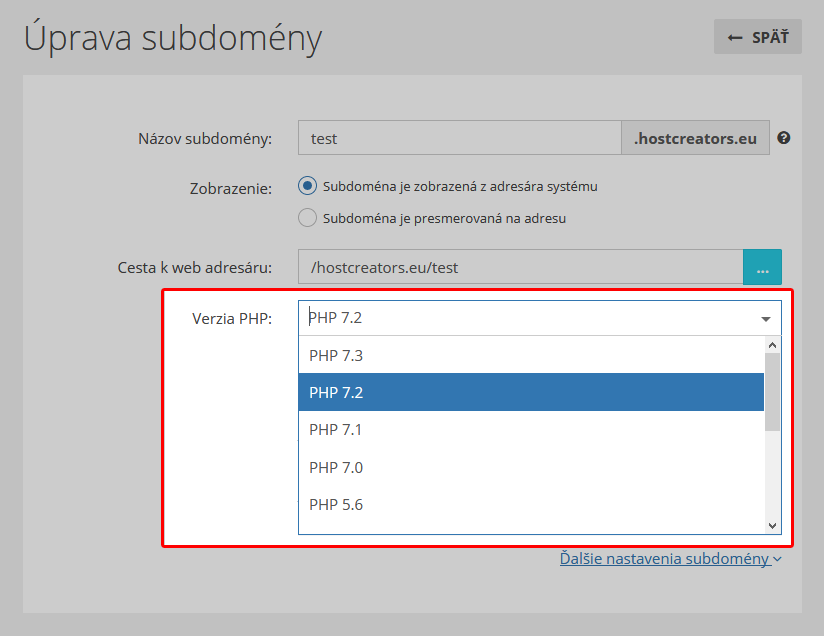Click the web directory path input field

(x=520, y=267)
